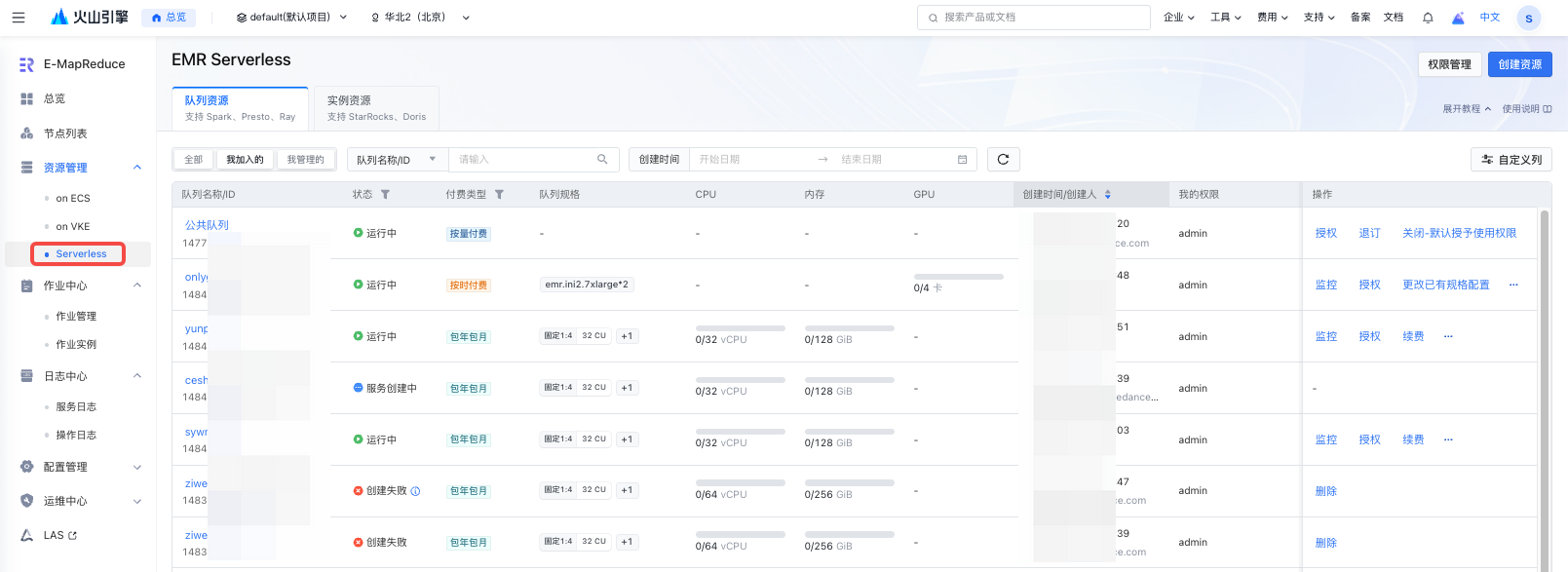Open more actions for emr.ini2.7xlarge row
The width and height of the screenshot is (1568, 572).
1513,285
